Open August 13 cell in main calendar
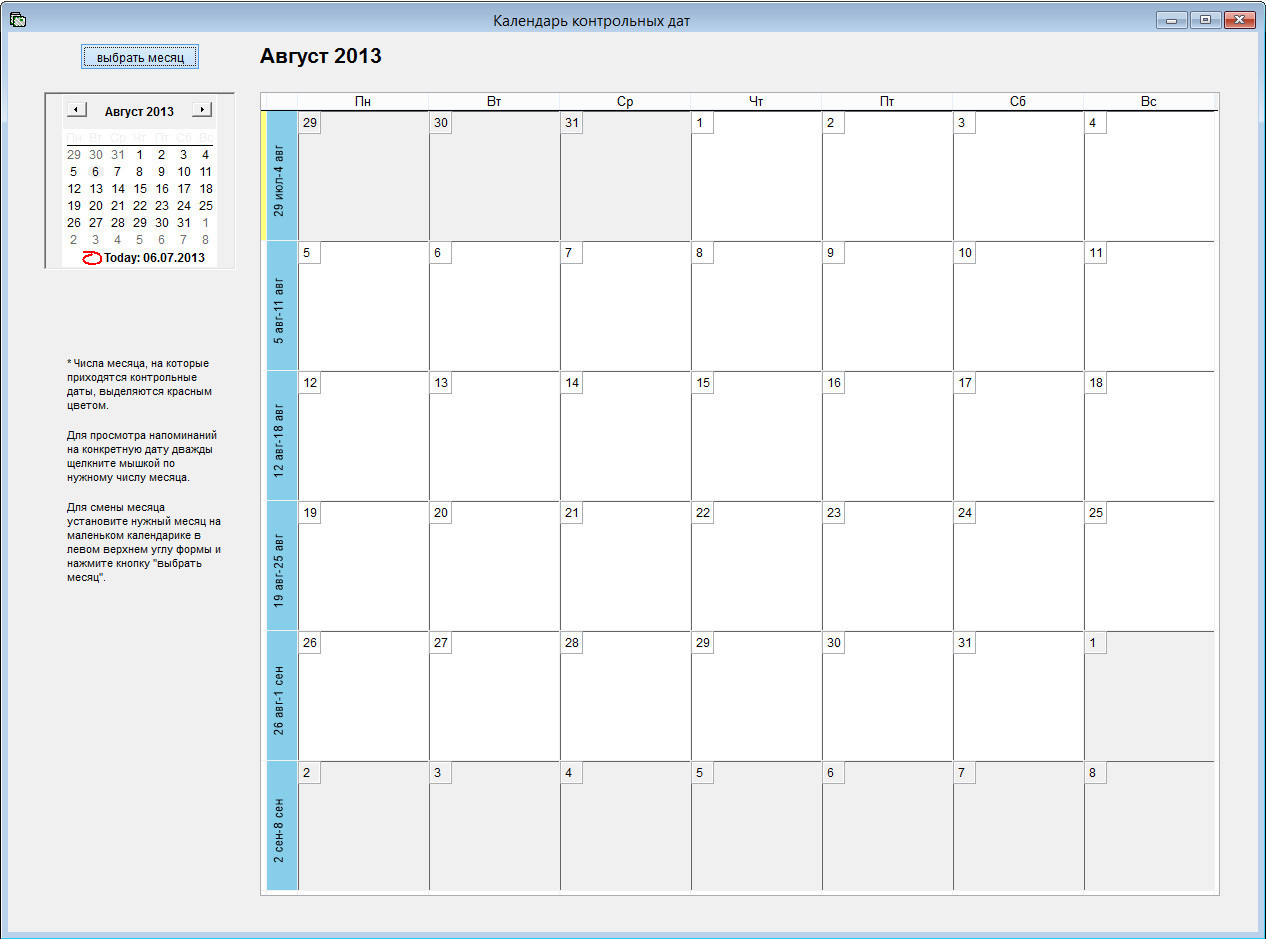Screen dimensions: 1266x939 (494, 436)
